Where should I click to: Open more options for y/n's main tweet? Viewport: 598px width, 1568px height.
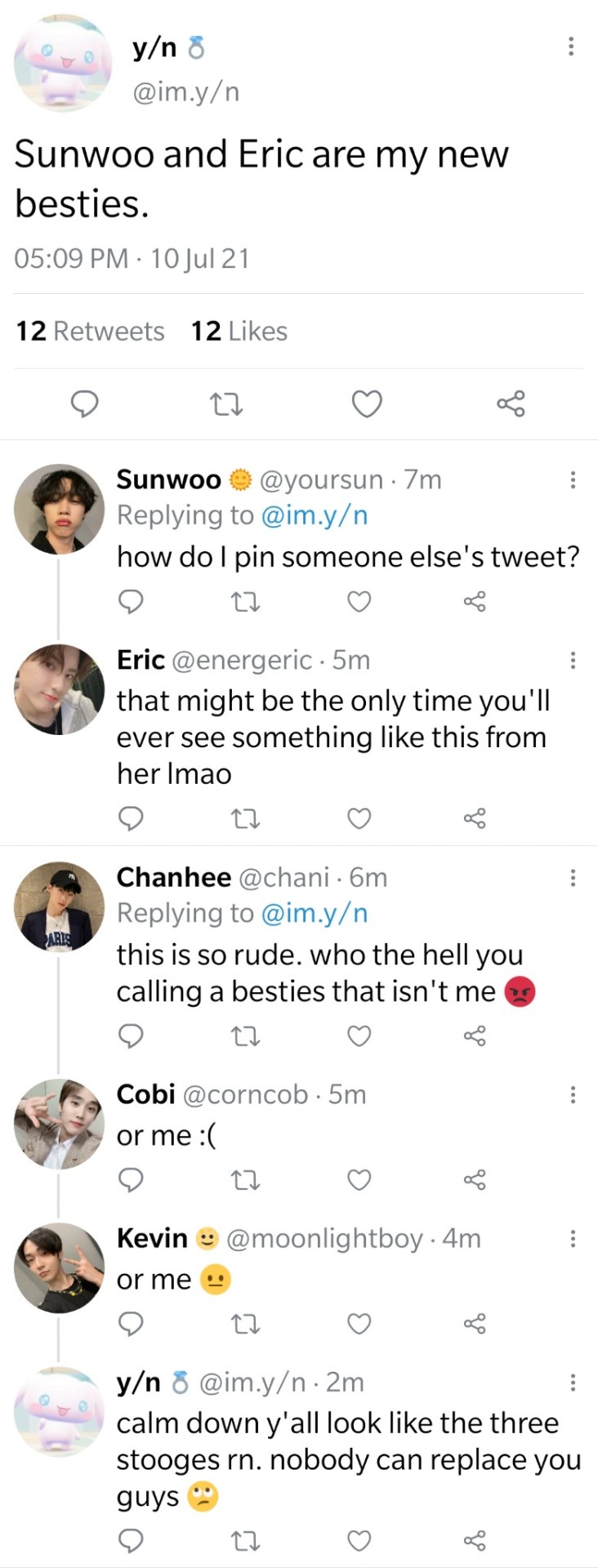(571, 47)
